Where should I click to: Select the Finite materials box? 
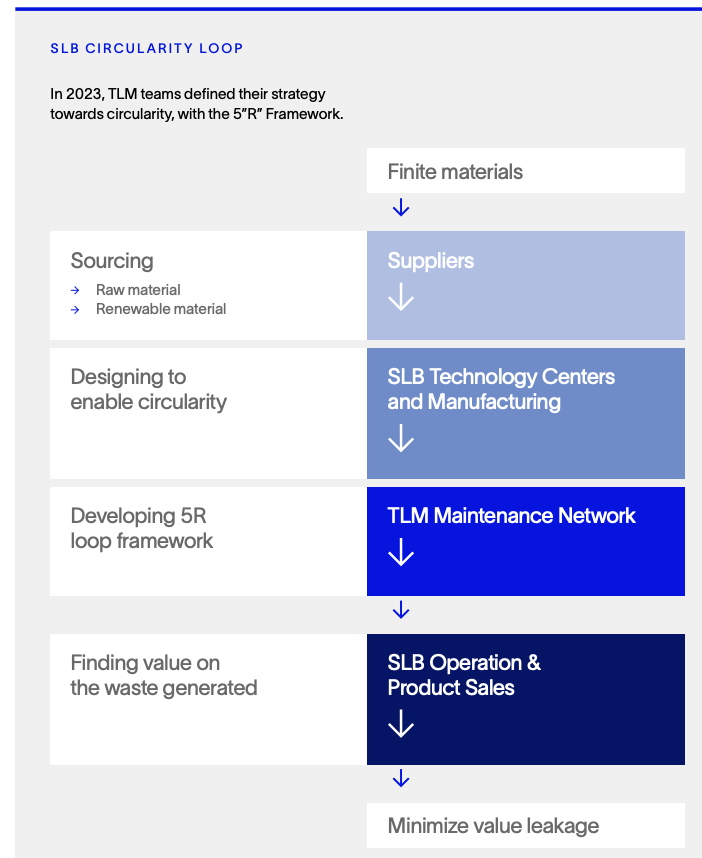[x=526, y=170]
